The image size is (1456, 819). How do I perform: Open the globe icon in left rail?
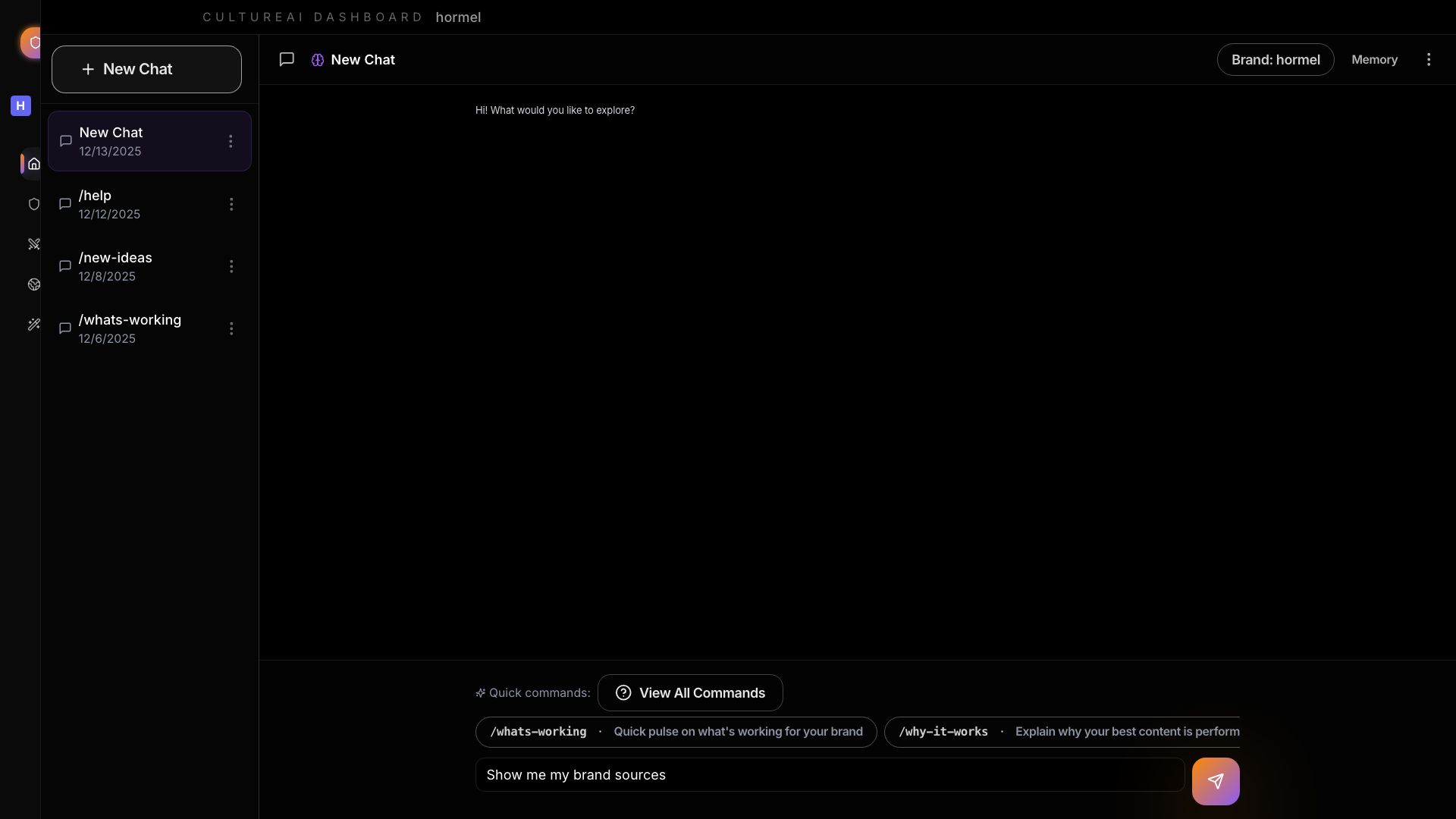click(33, 284)
